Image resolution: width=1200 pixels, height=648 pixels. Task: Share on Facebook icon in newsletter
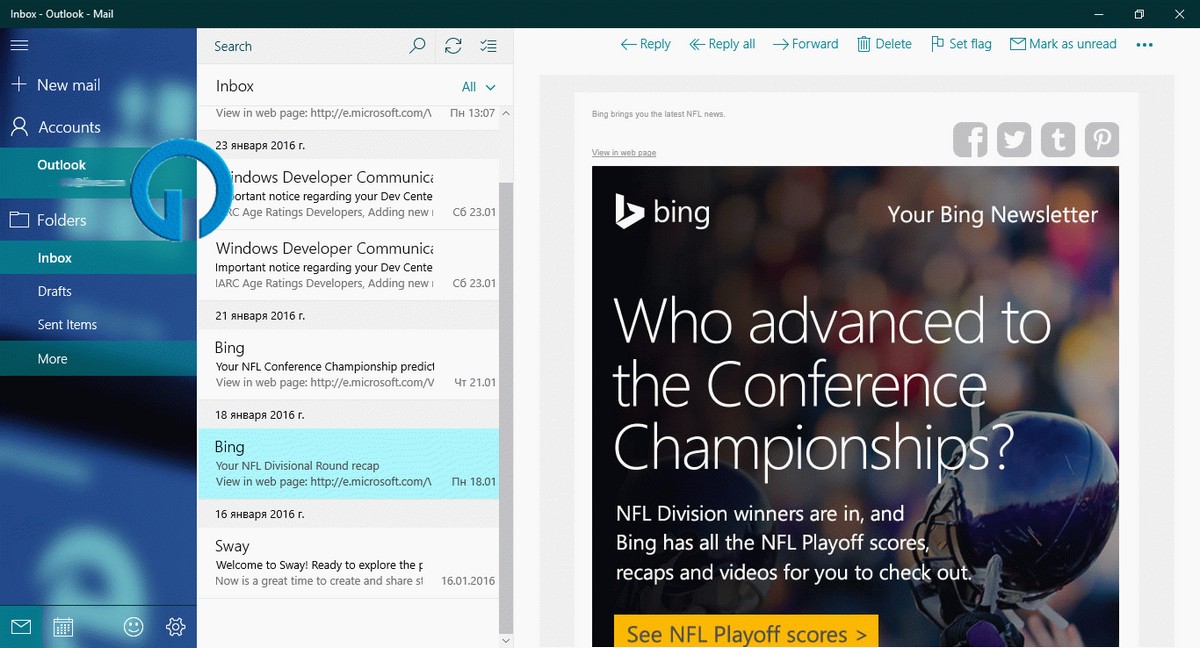click(x=970, y=139)
